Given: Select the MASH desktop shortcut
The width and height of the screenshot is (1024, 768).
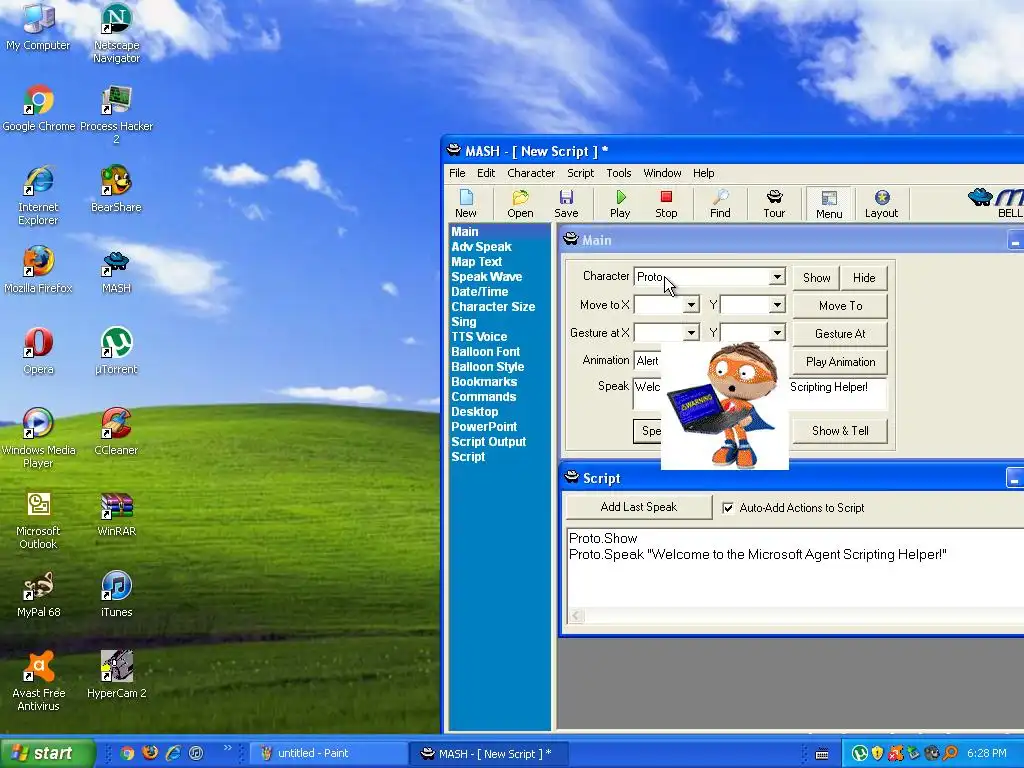Looking at the screenshot, I should click(x=116, y=270).
